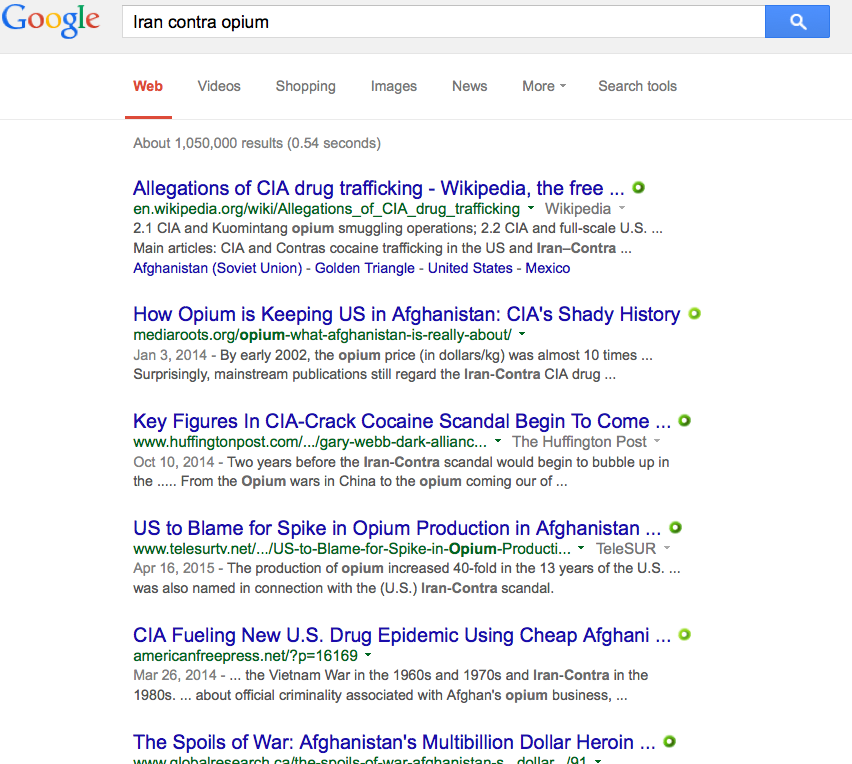Image resolution: width=852 pixels, height=764 pixels.
Task: Click green circle beside US to Blame result
Action: pos(675,527)
